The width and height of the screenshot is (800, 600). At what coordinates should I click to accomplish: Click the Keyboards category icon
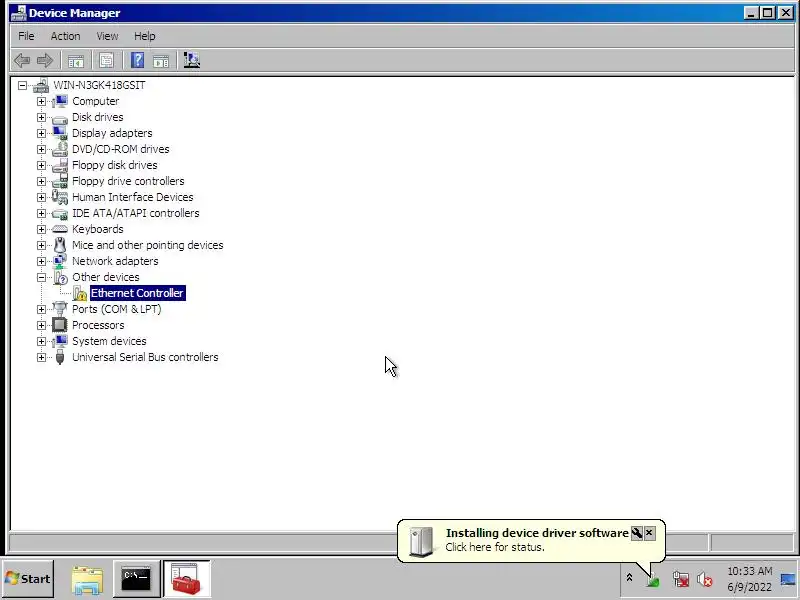coord(60,229)
